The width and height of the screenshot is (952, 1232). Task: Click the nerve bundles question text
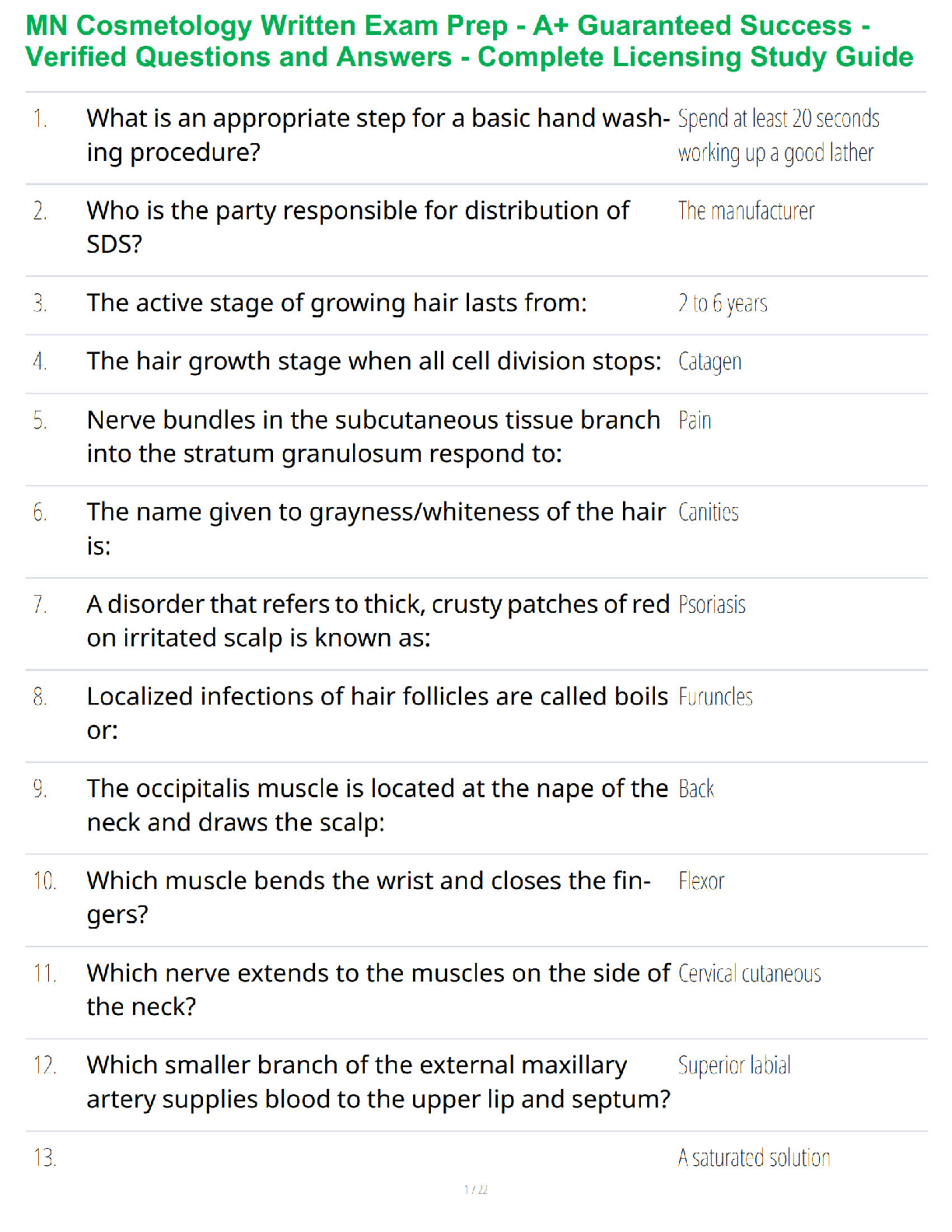(373, 436)
